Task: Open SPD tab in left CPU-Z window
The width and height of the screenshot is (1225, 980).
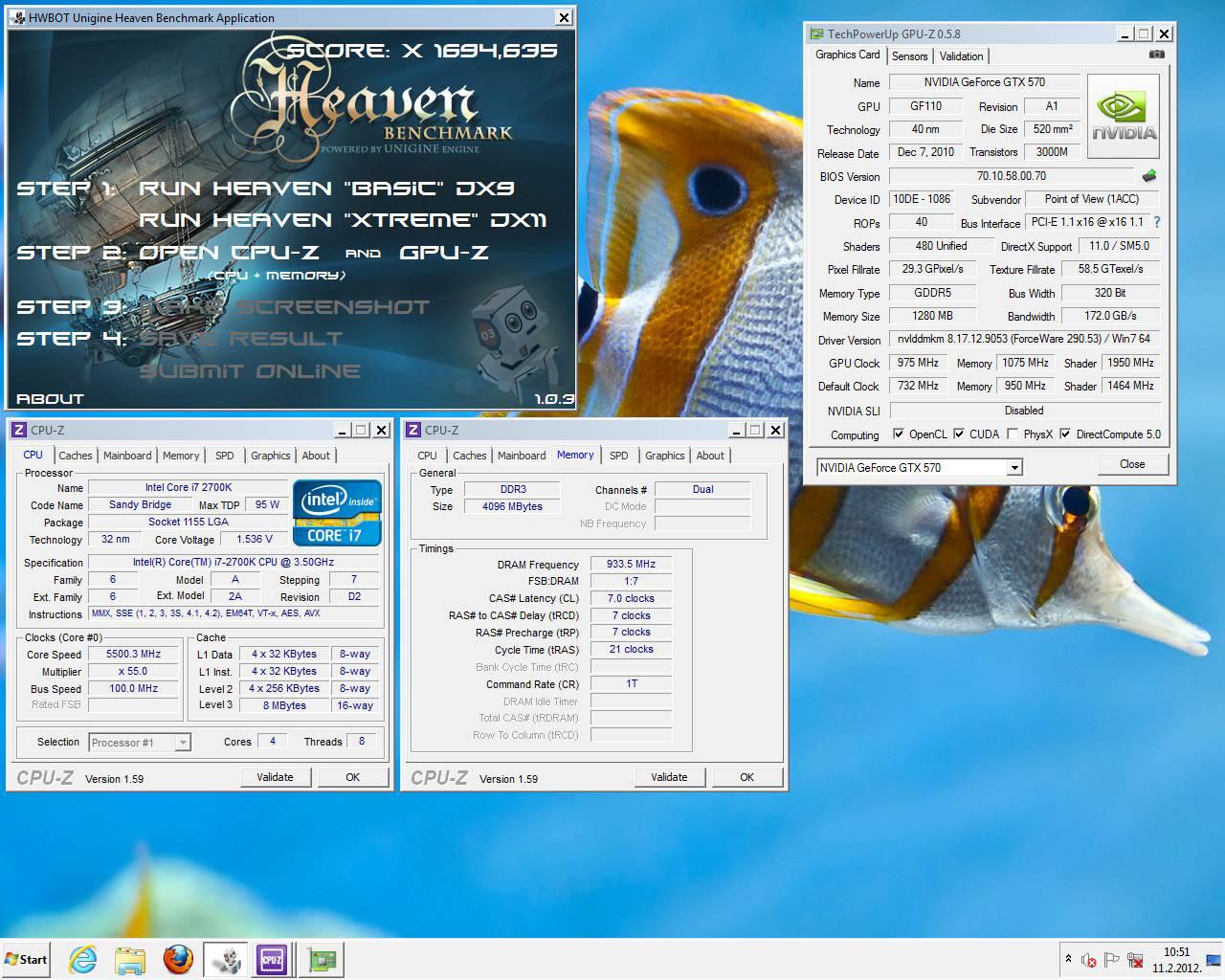Action: (224, 456)
